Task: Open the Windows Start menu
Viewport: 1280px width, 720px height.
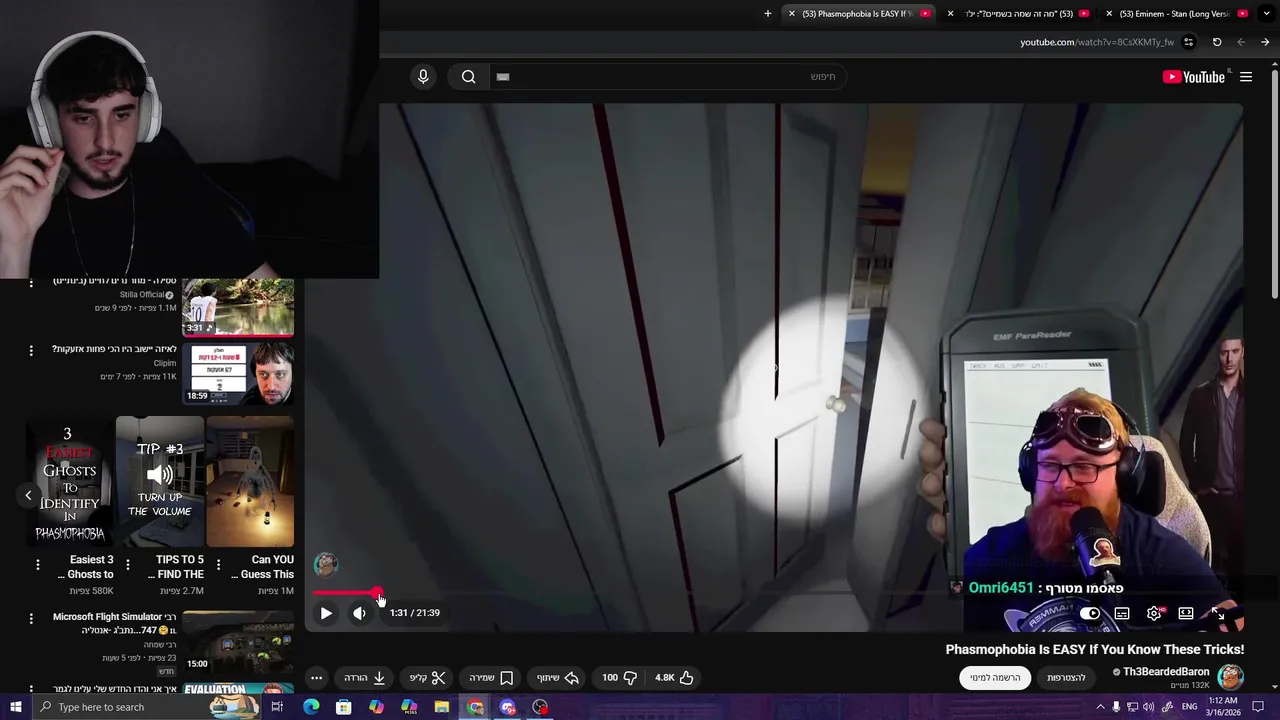Action: 15,707
